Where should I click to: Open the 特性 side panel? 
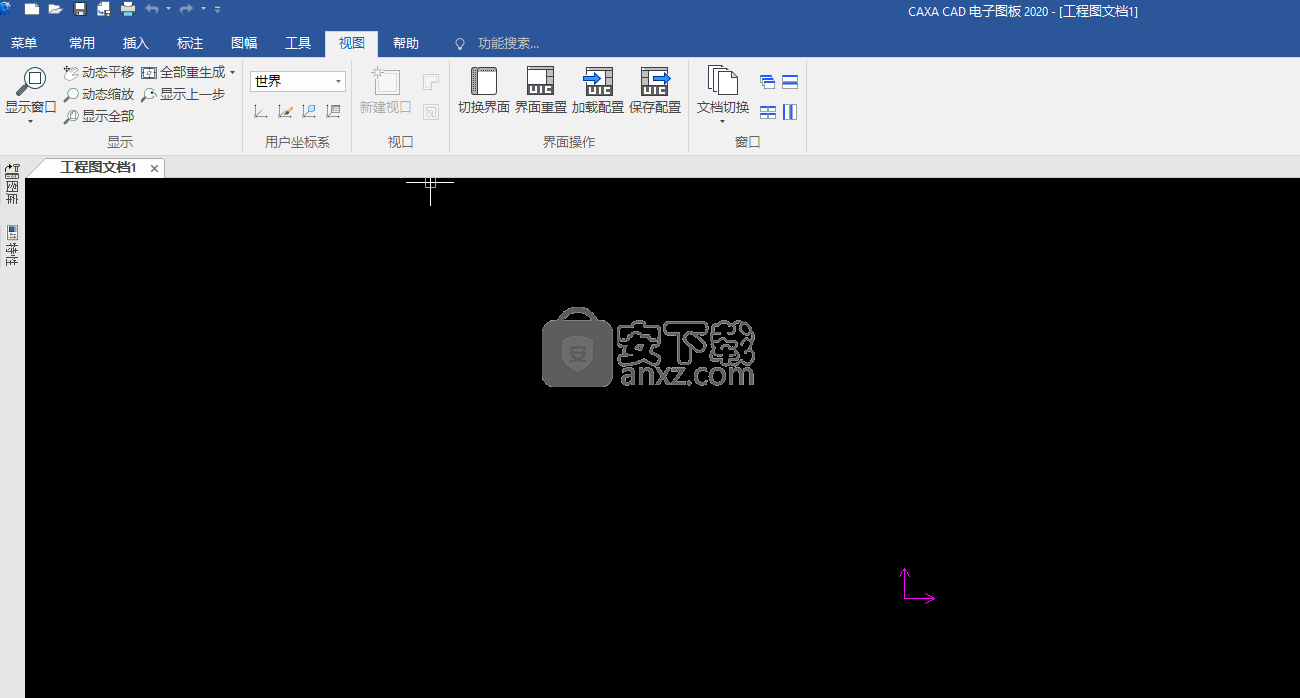point(12,246)
